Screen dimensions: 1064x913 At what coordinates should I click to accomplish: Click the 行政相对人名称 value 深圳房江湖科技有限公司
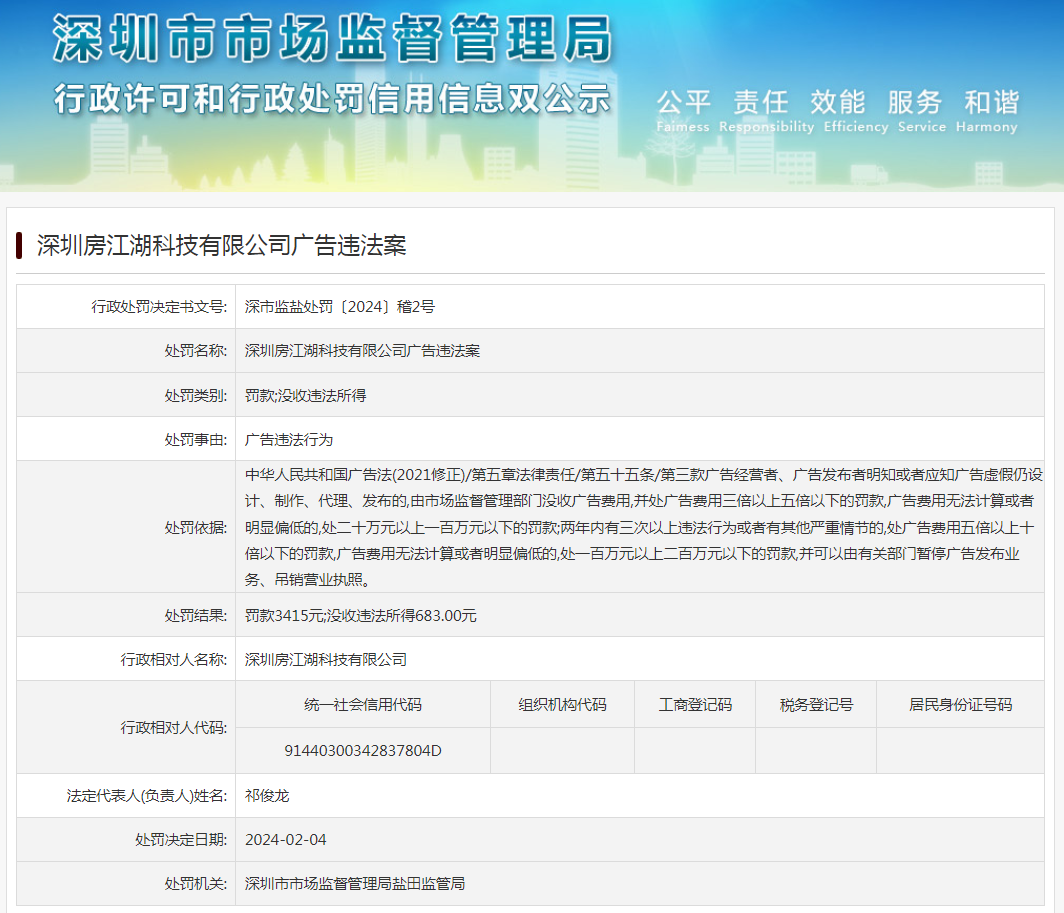[x=326, y=660]
